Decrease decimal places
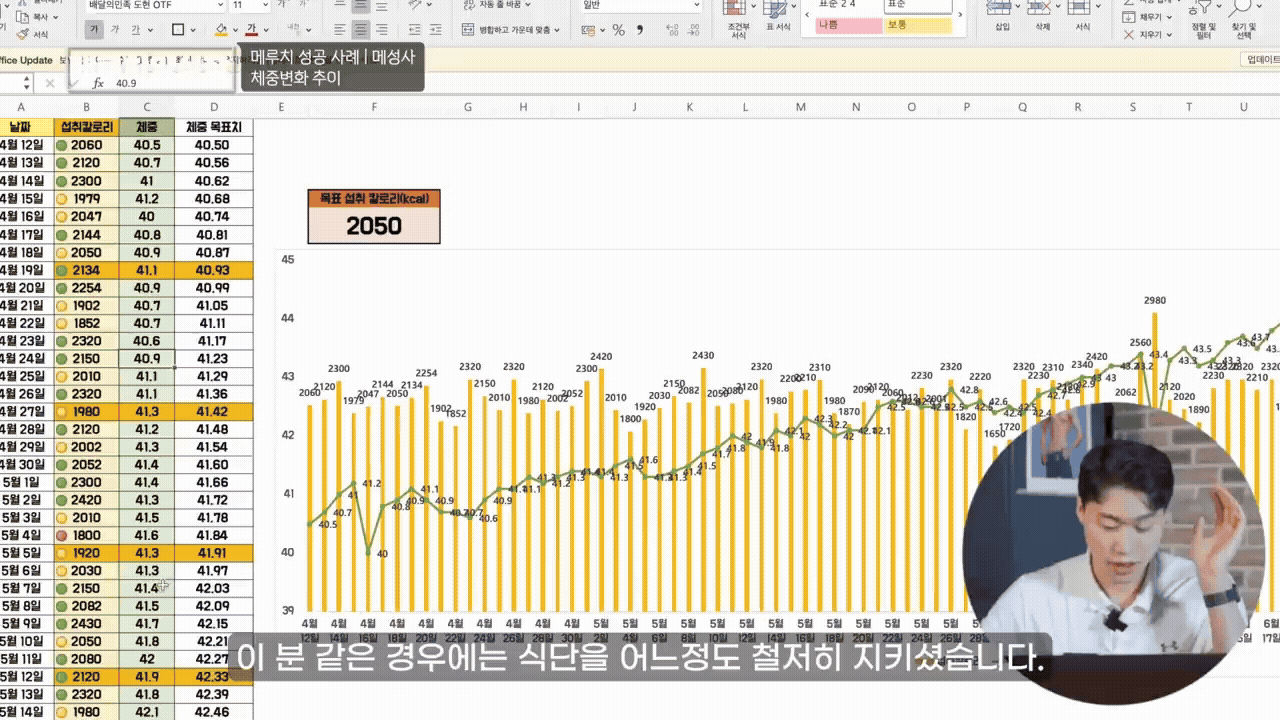This screenshot has width=1280, height=720. coord(691,30)
